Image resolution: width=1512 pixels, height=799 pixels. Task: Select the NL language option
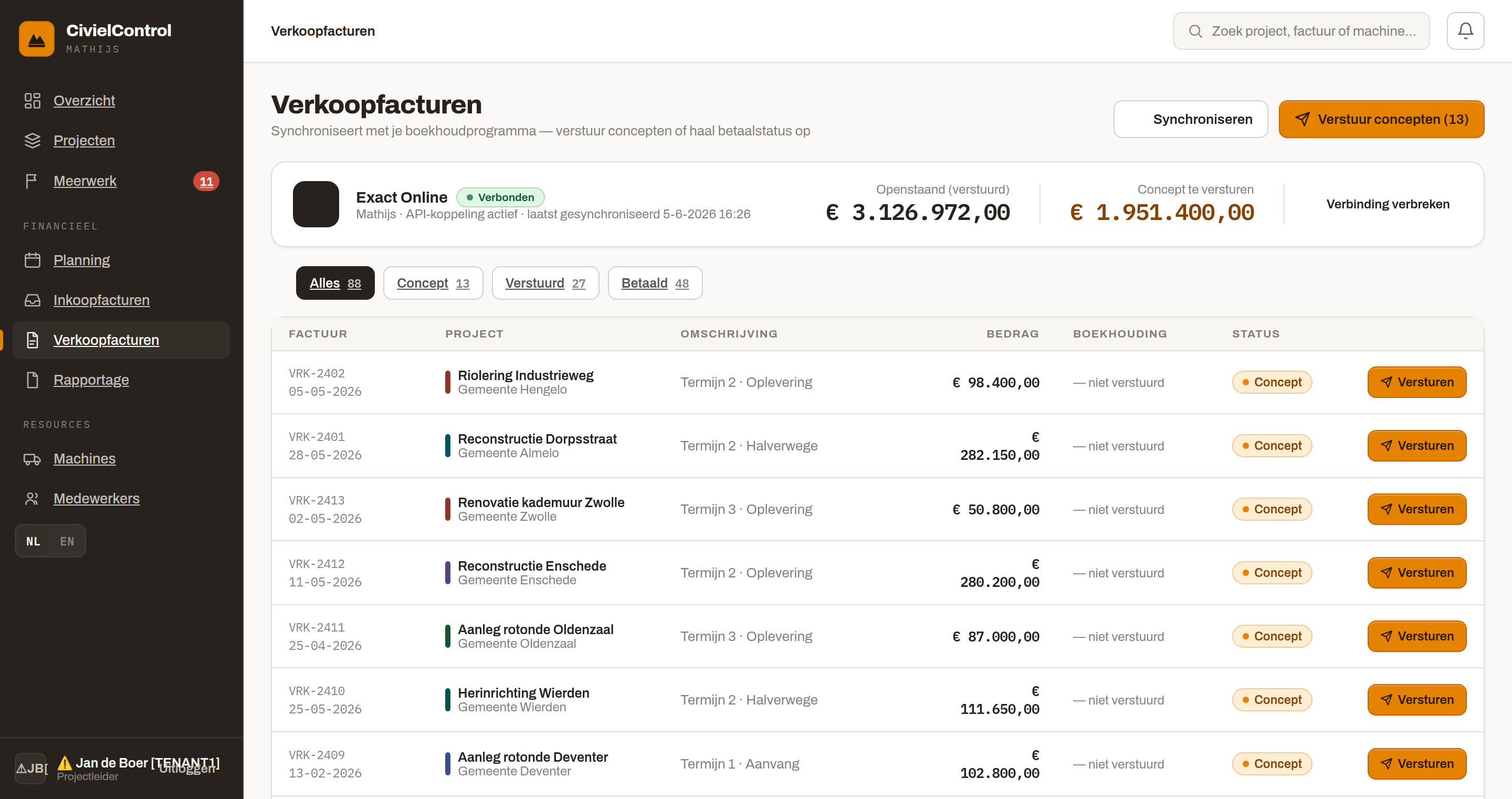pos(34,541)
